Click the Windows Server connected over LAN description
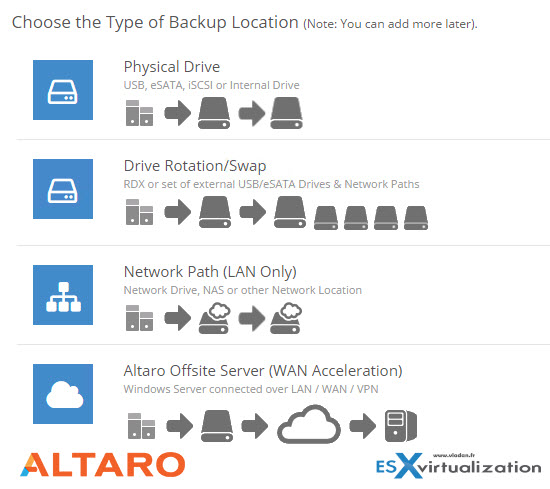550x489 pixels. 251,389
